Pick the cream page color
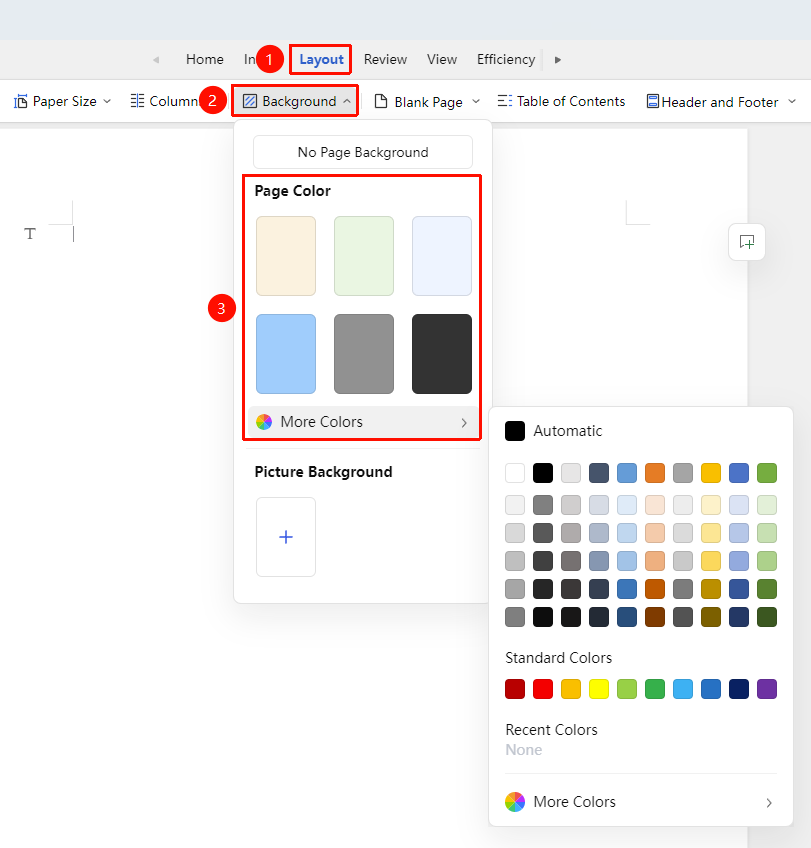Viewport: 811px width, 848px height. pos(286,256)
